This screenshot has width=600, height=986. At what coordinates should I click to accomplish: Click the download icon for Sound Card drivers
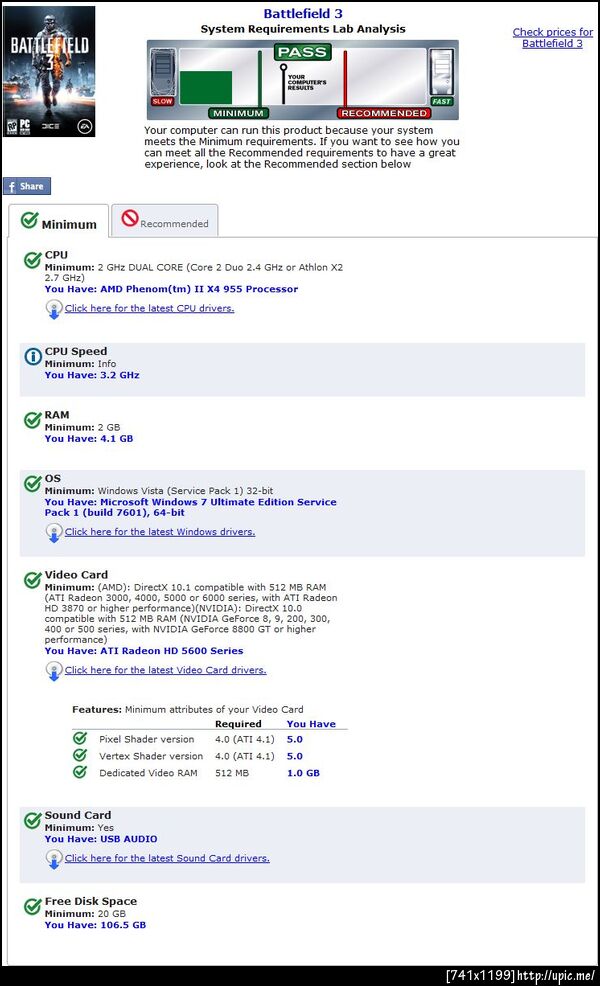click(x=54, y=859)
